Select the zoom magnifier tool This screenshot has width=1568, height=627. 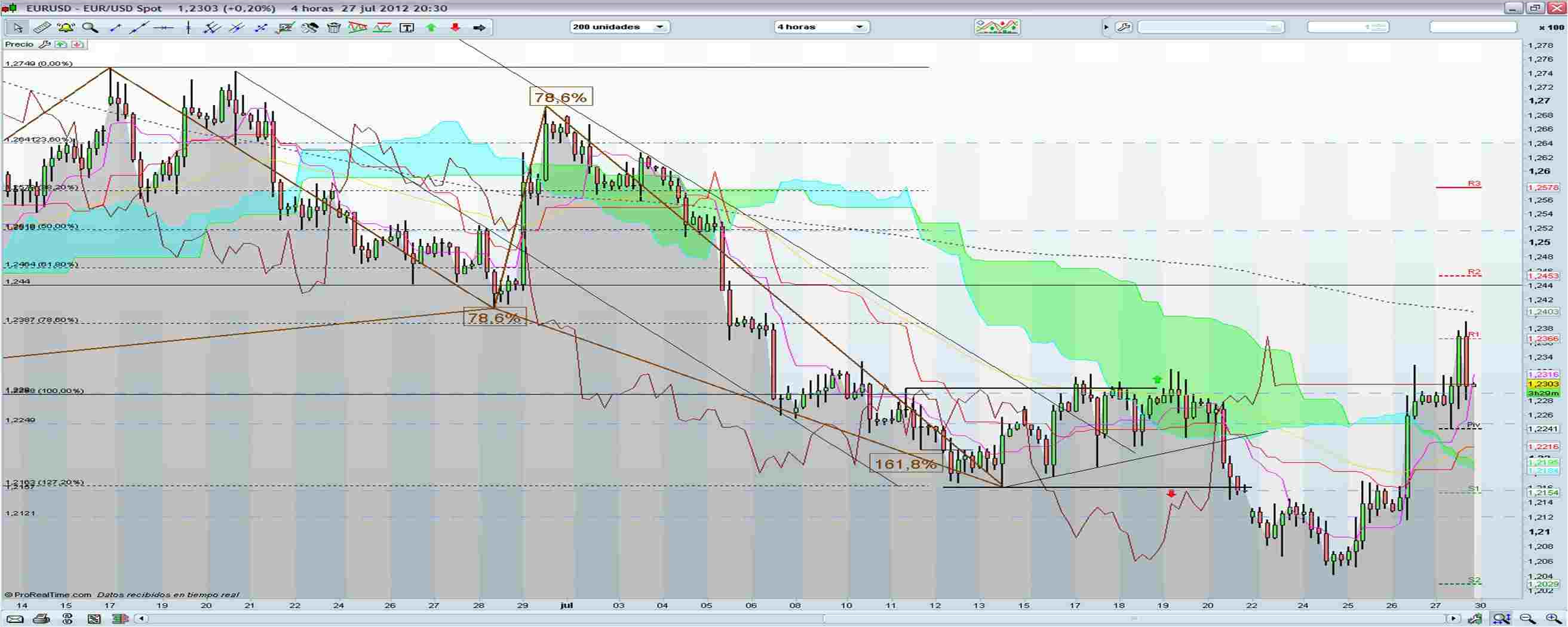point(91,27)
